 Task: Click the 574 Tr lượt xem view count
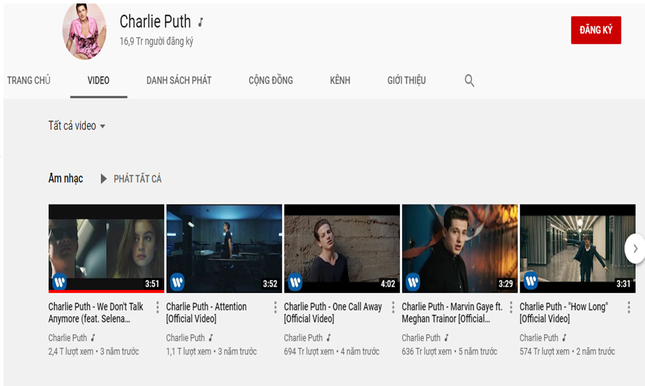(545, 351)
